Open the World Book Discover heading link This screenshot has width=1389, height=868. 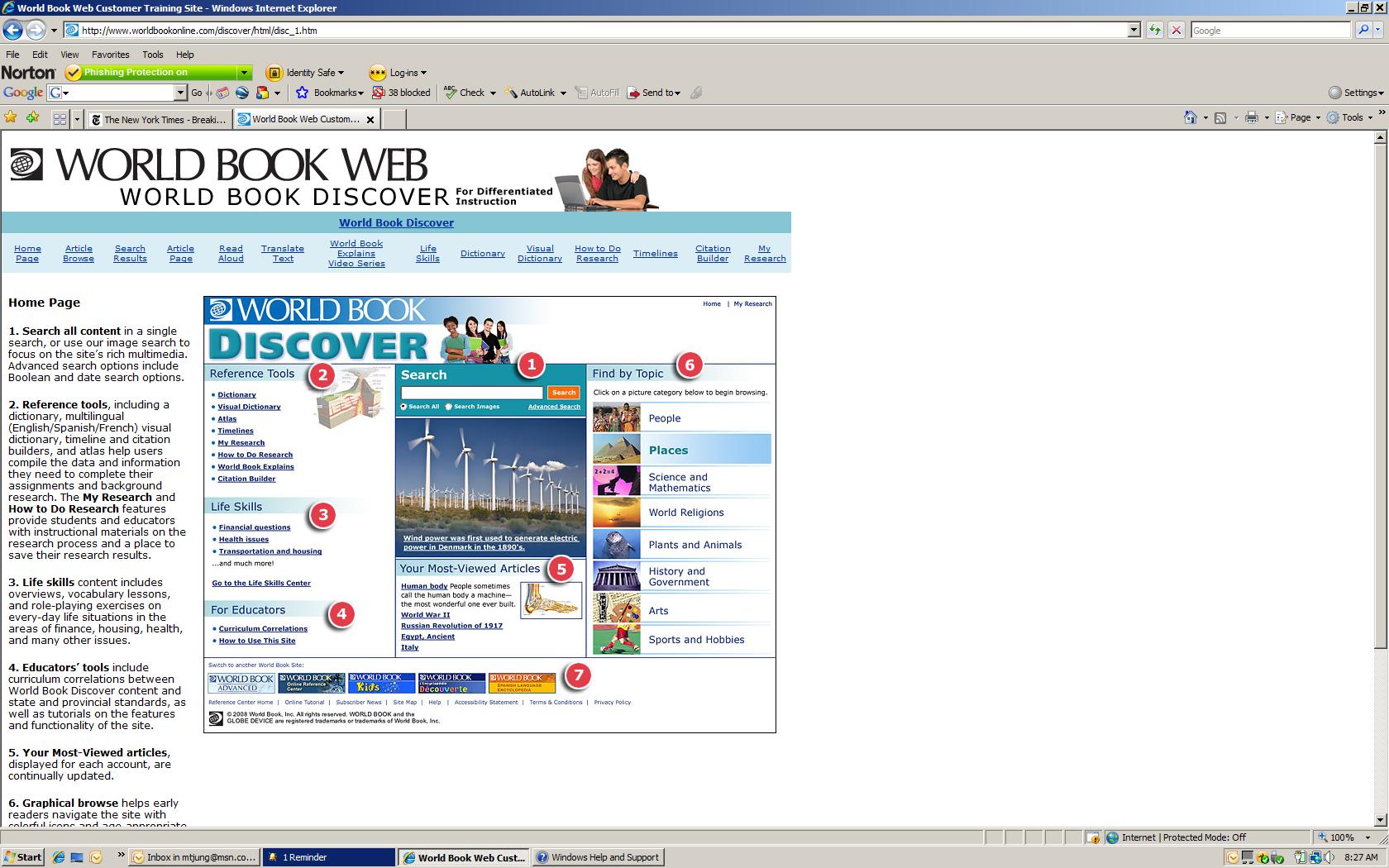click(x=396, y=222)
